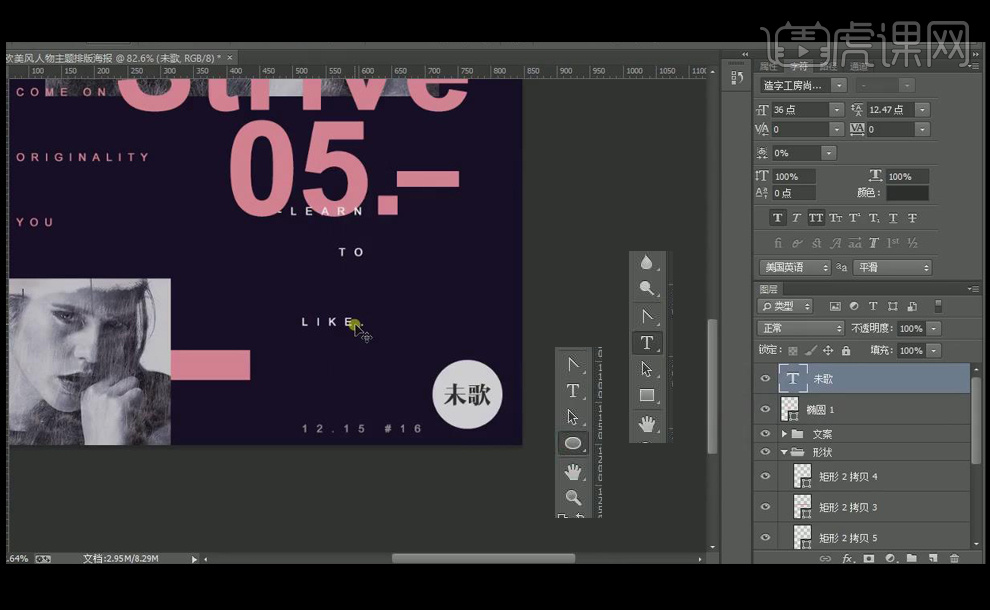This screenshot has height=610, width=990.
Task: Open the History panel icon
Action: tap(736, 78)
